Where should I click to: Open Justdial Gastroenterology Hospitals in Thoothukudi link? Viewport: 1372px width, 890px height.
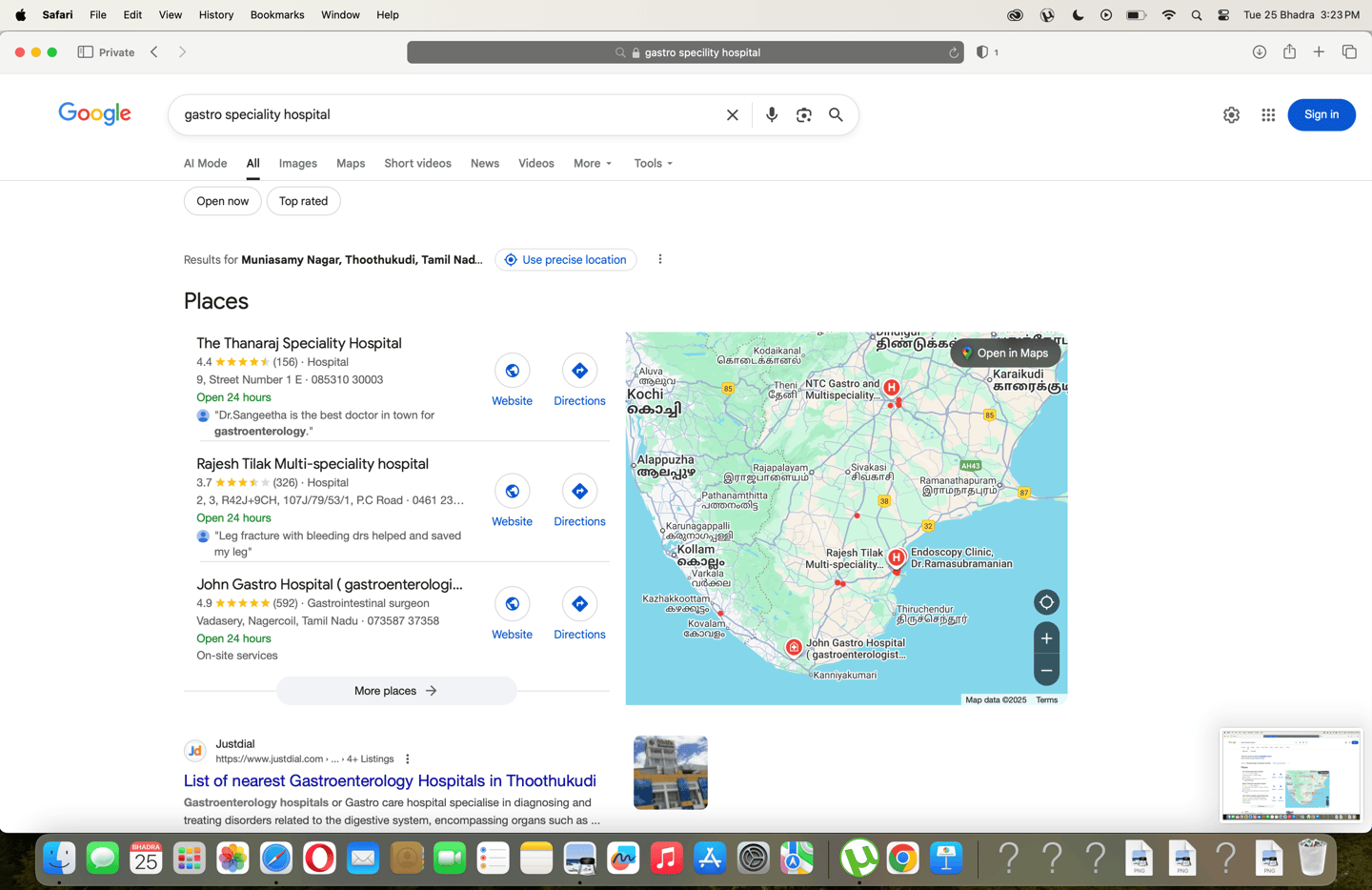(390, 780)
